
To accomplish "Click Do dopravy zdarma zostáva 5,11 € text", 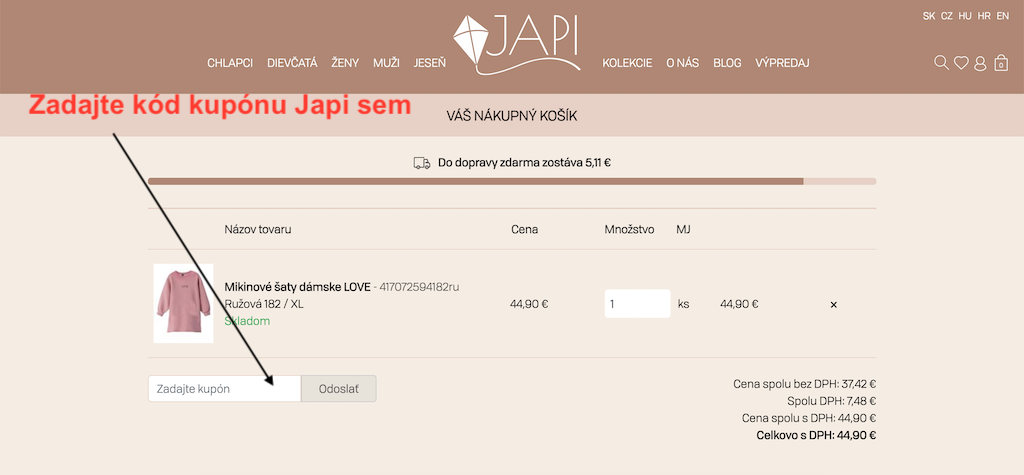I will click(524, 163).
